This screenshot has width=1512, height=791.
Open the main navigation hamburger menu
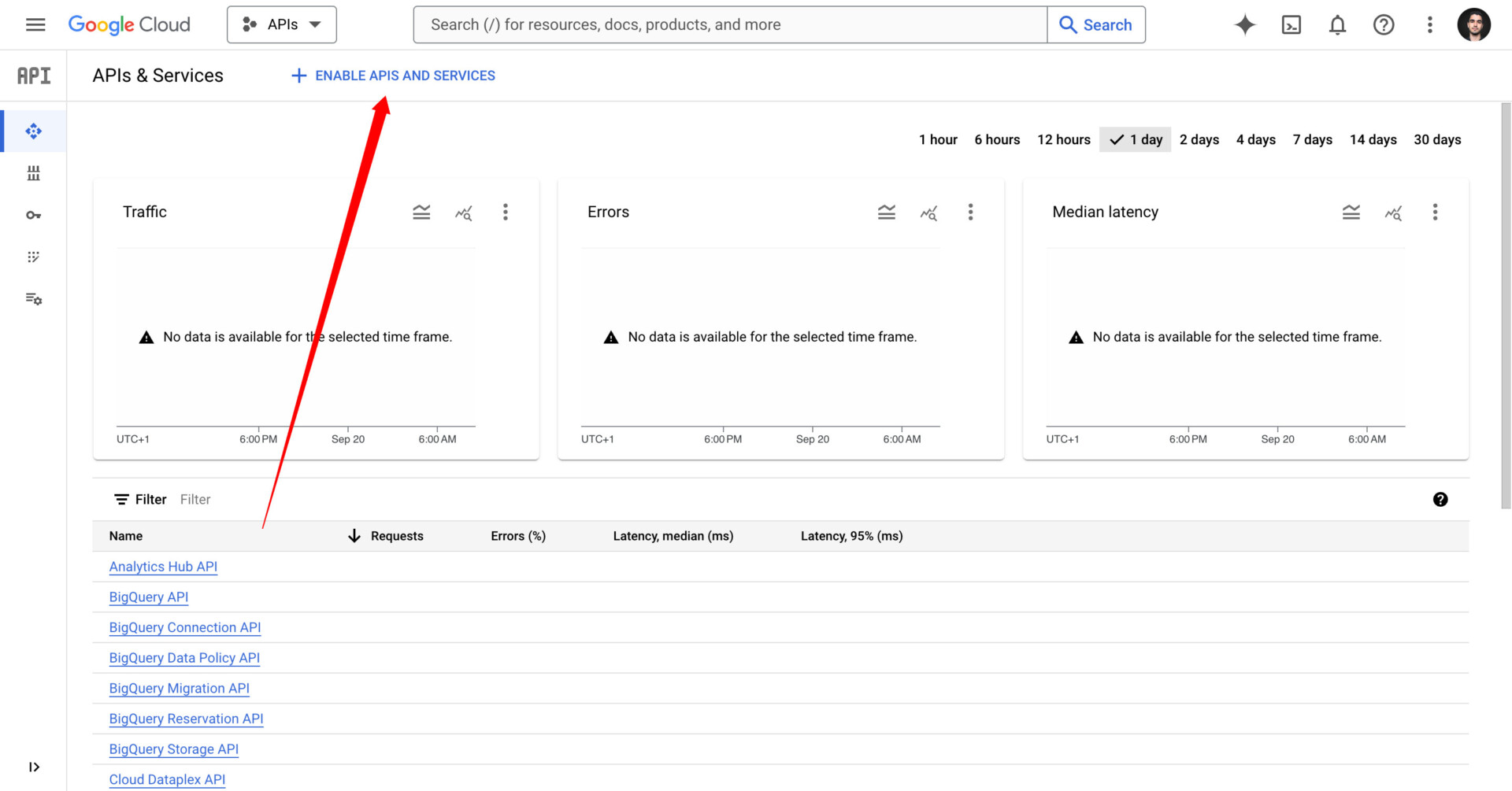pyautogui.click(x=35, y=25)
